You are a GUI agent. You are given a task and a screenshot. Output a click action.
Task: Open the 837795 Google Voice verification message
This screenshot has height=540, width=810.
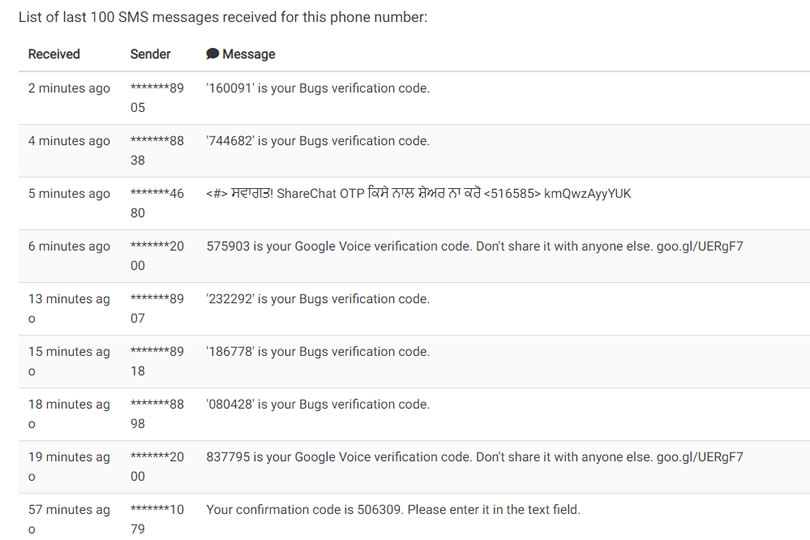click(x=475, y=457)
